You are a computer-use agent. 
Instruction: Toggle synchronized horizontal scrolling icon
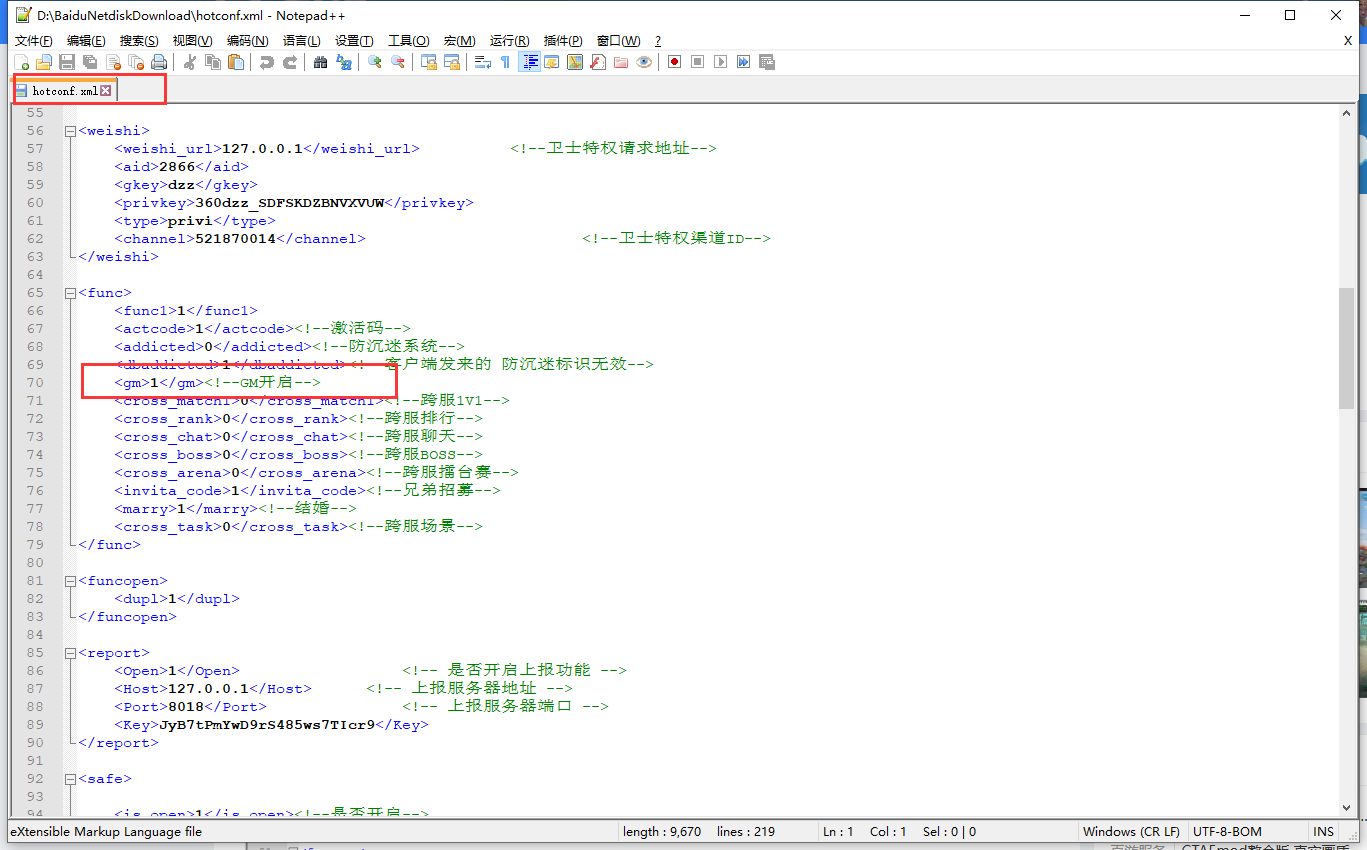pos(451,62)
